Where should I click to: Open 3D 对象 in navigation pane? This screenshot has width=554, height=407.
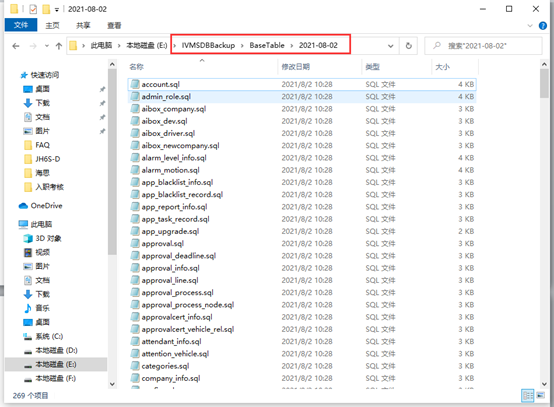coord(48,238)
